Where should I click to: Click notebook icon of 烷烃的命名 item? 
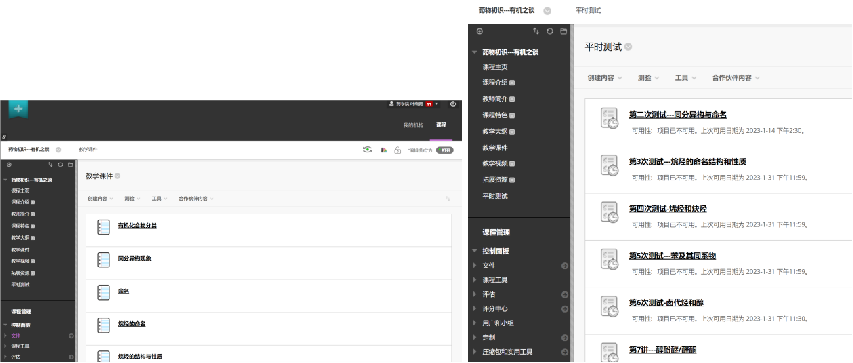103,325
